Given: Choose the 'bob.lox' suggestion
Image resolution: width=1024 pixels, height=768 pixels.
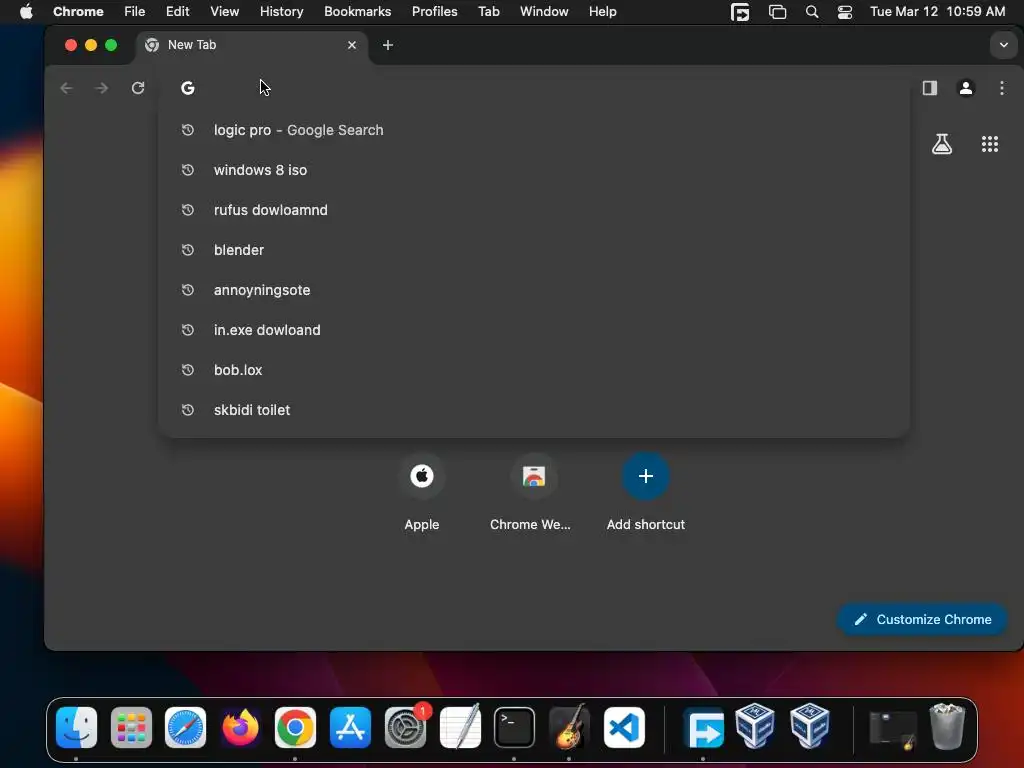Looking at the screenshot, I should point(534,370).
